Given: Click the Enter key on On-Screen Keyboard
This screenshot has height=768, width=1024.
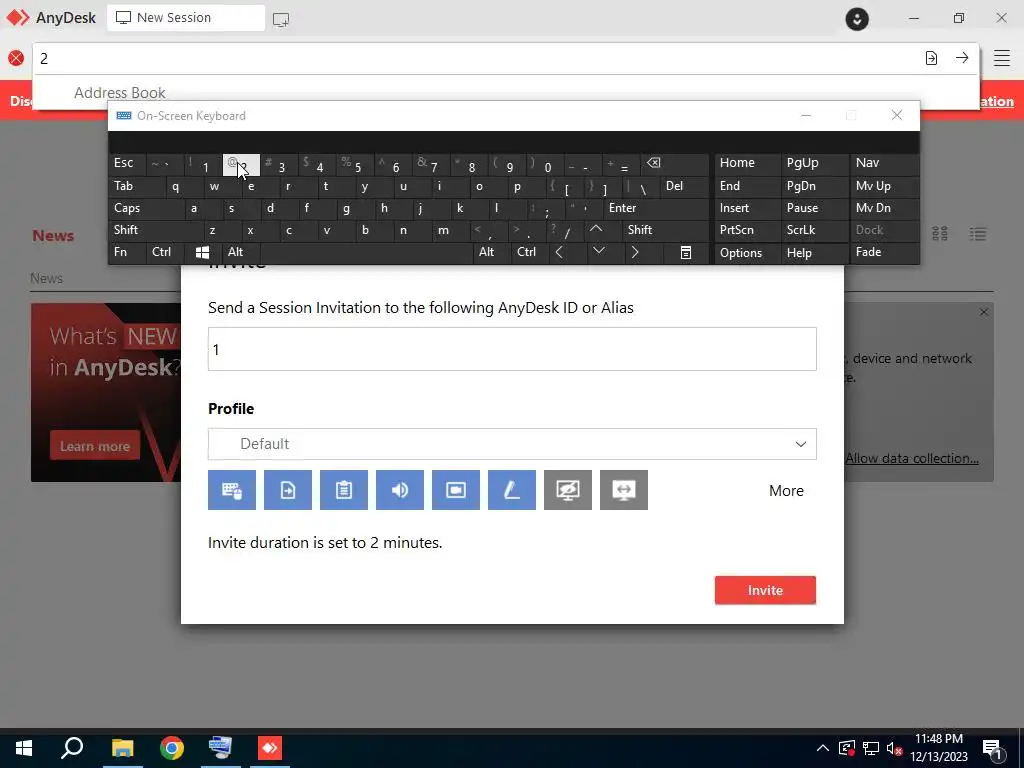Looking at the screenshot, I should (656, 208).
